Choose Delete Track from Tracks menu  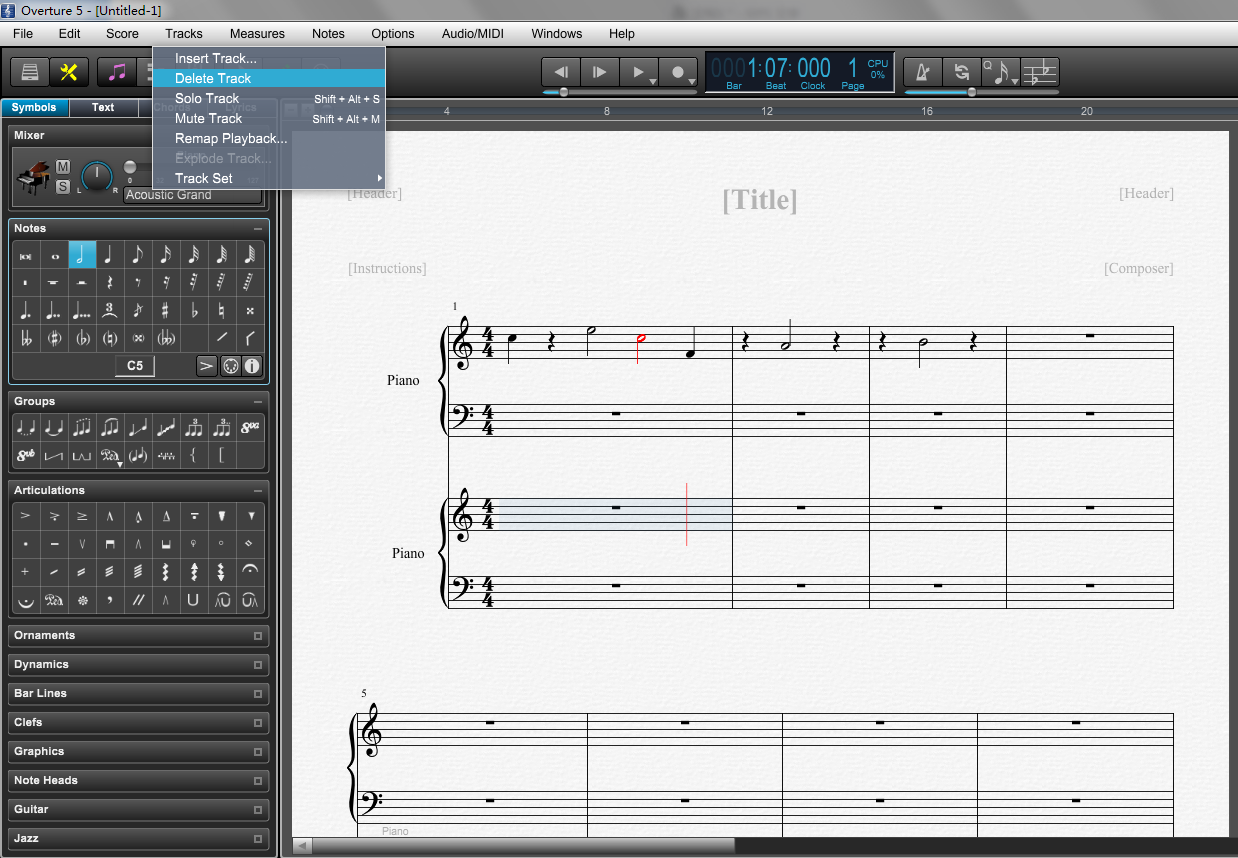click(212, 78)
